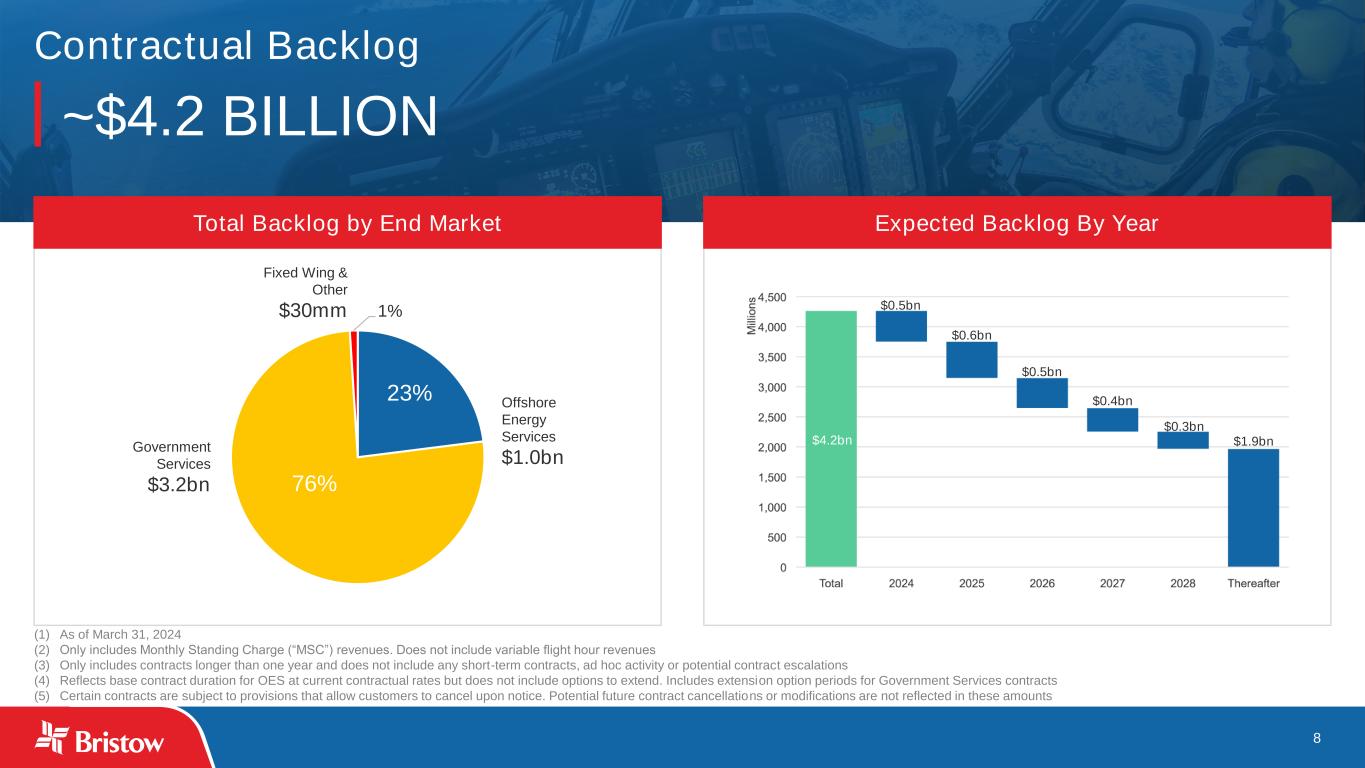Screen dimensions: 1365x768
Task: Click the 2027 bar labeled $0.4bn
Action: [1112, 420]
